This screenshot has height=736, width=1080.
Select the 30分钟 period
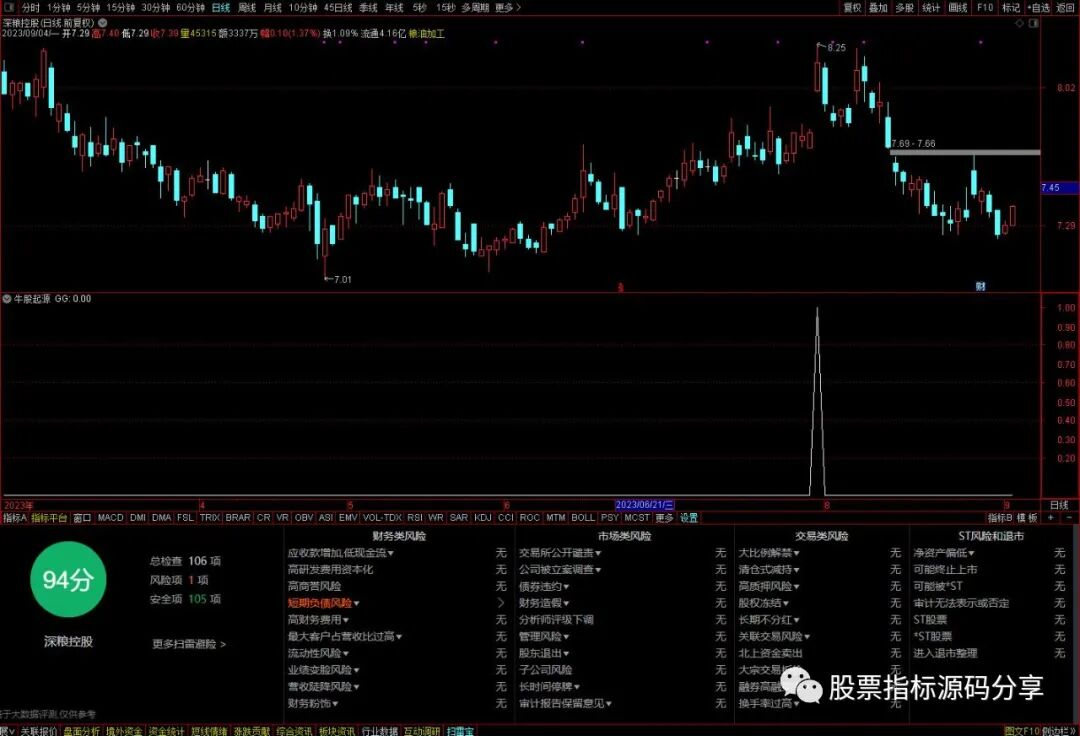point(156,8)
